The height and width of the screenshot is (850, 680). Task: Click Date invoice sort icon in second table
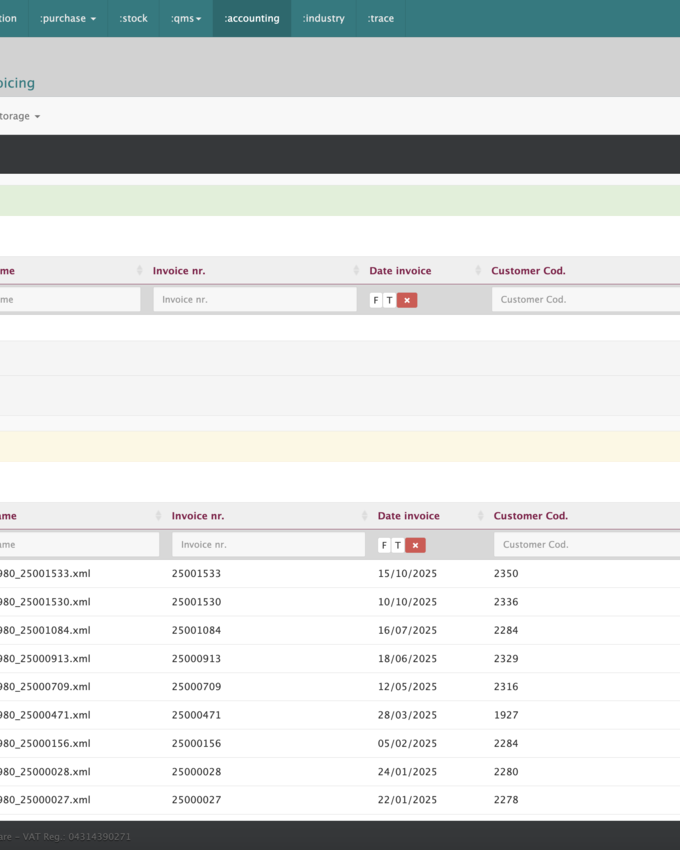click(x=481, y=516)
